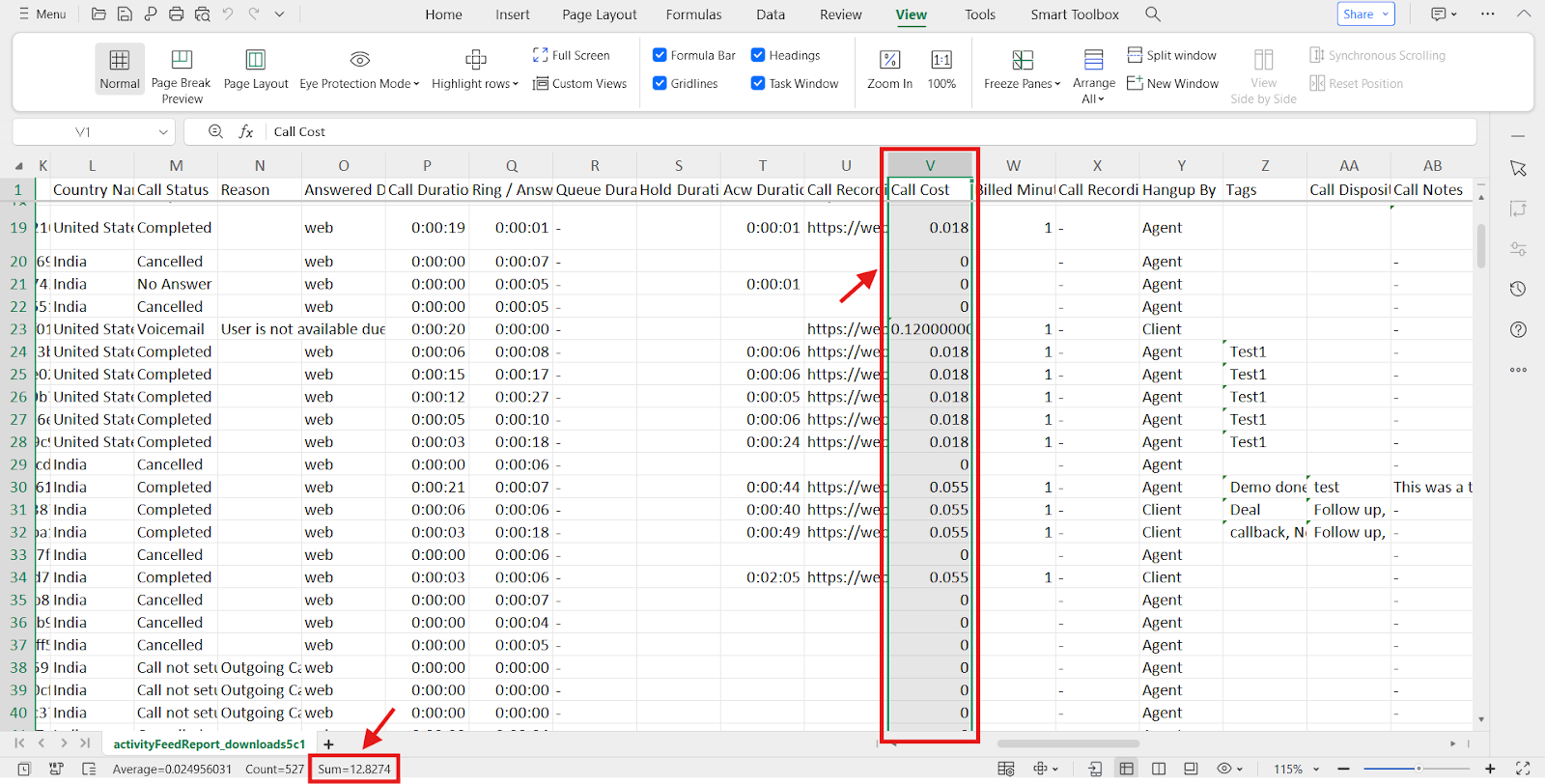
Task: Click the vertical scrollbar thumb
Action: coord(1481,246)
